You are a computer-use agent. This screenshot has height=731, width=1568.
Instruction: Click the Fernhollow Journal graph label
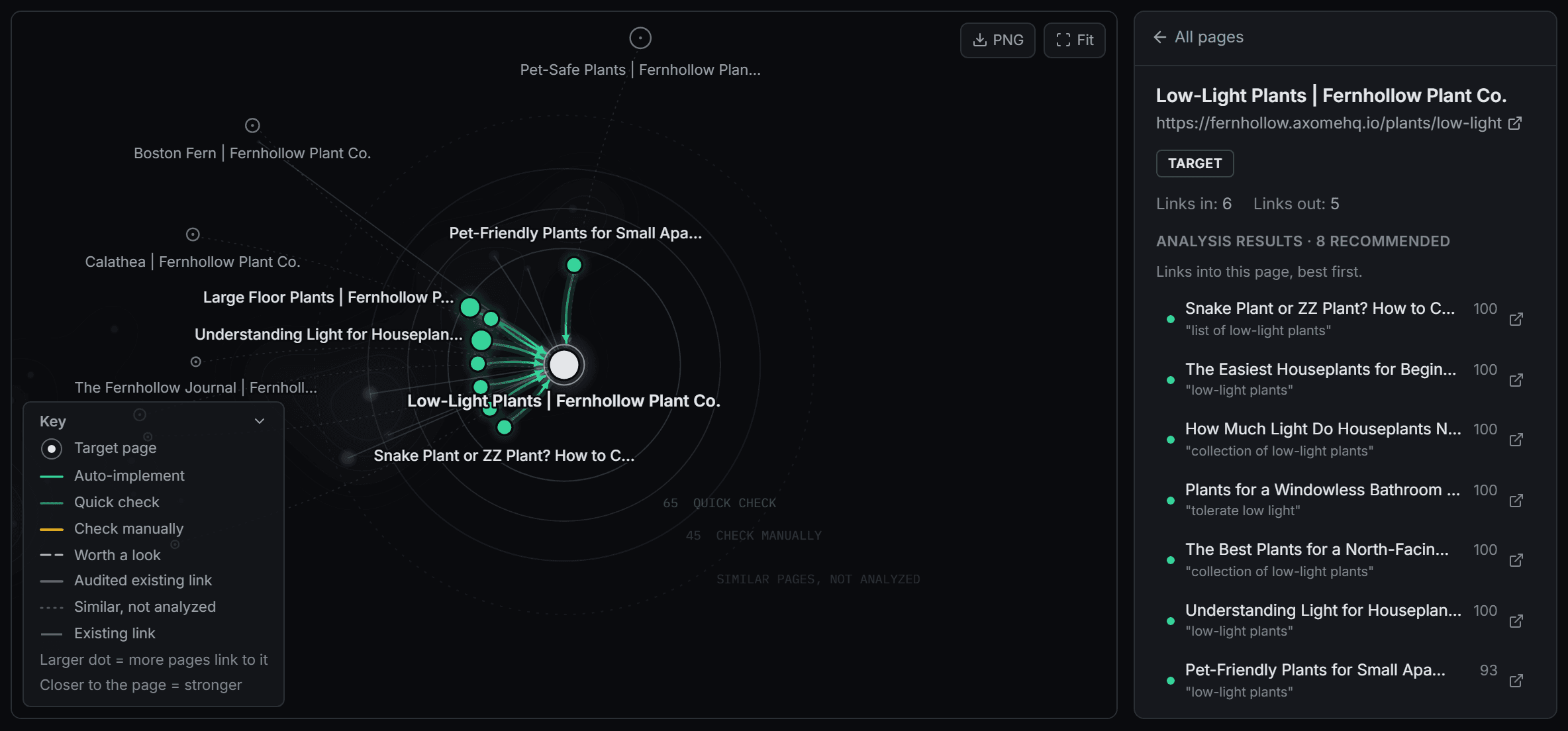[x=196, y=387]
